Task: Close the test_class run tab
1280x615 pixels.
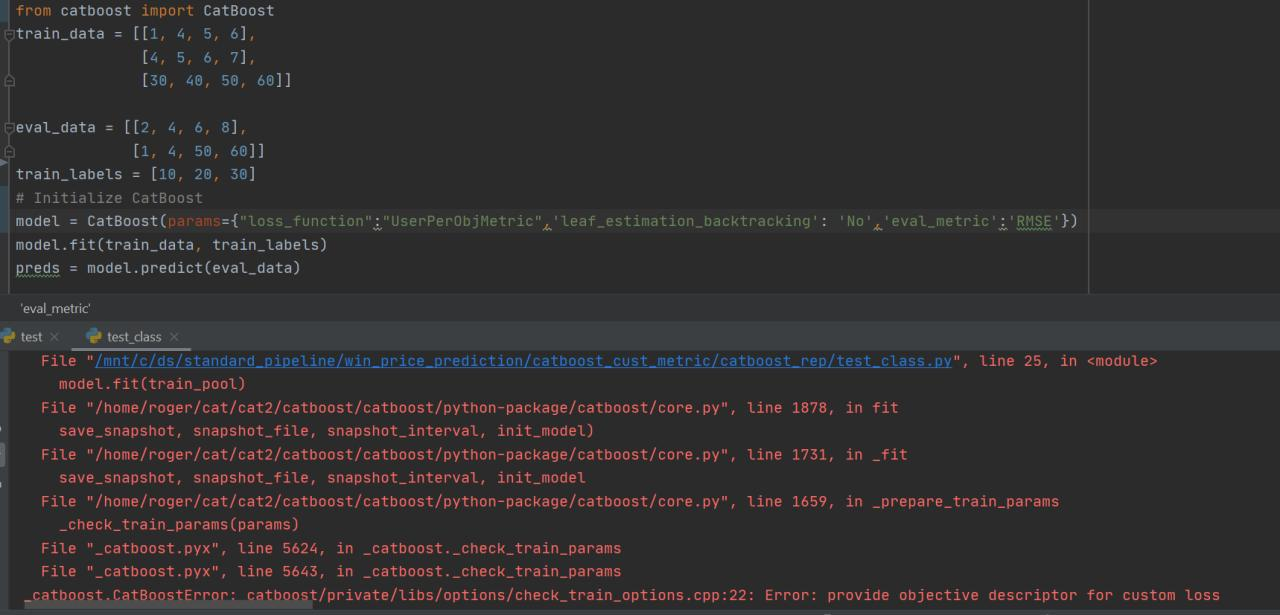Action: click(174, 337)
